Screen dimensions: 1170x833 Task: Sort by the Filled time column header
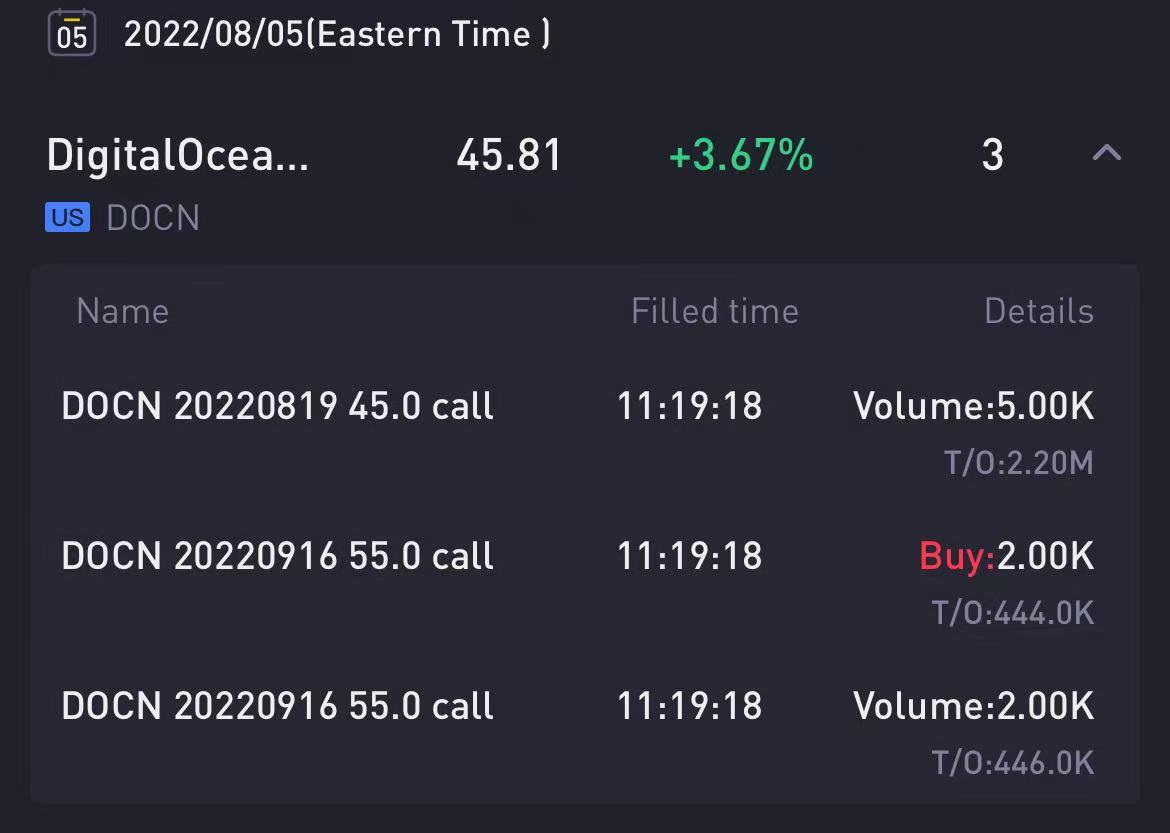click(x=715, y=311)
